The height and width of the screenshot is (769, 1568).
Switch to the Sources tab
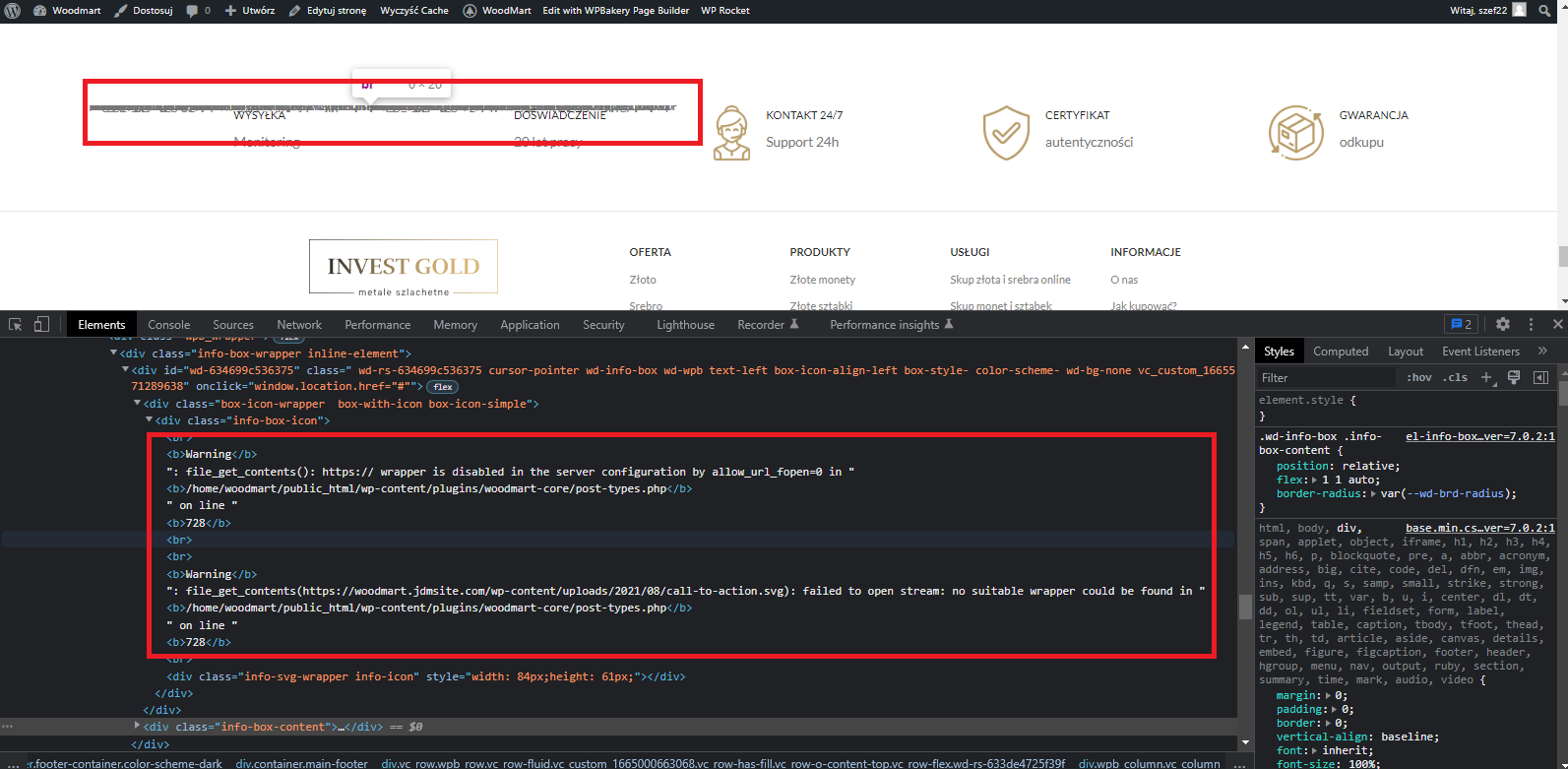233,325
